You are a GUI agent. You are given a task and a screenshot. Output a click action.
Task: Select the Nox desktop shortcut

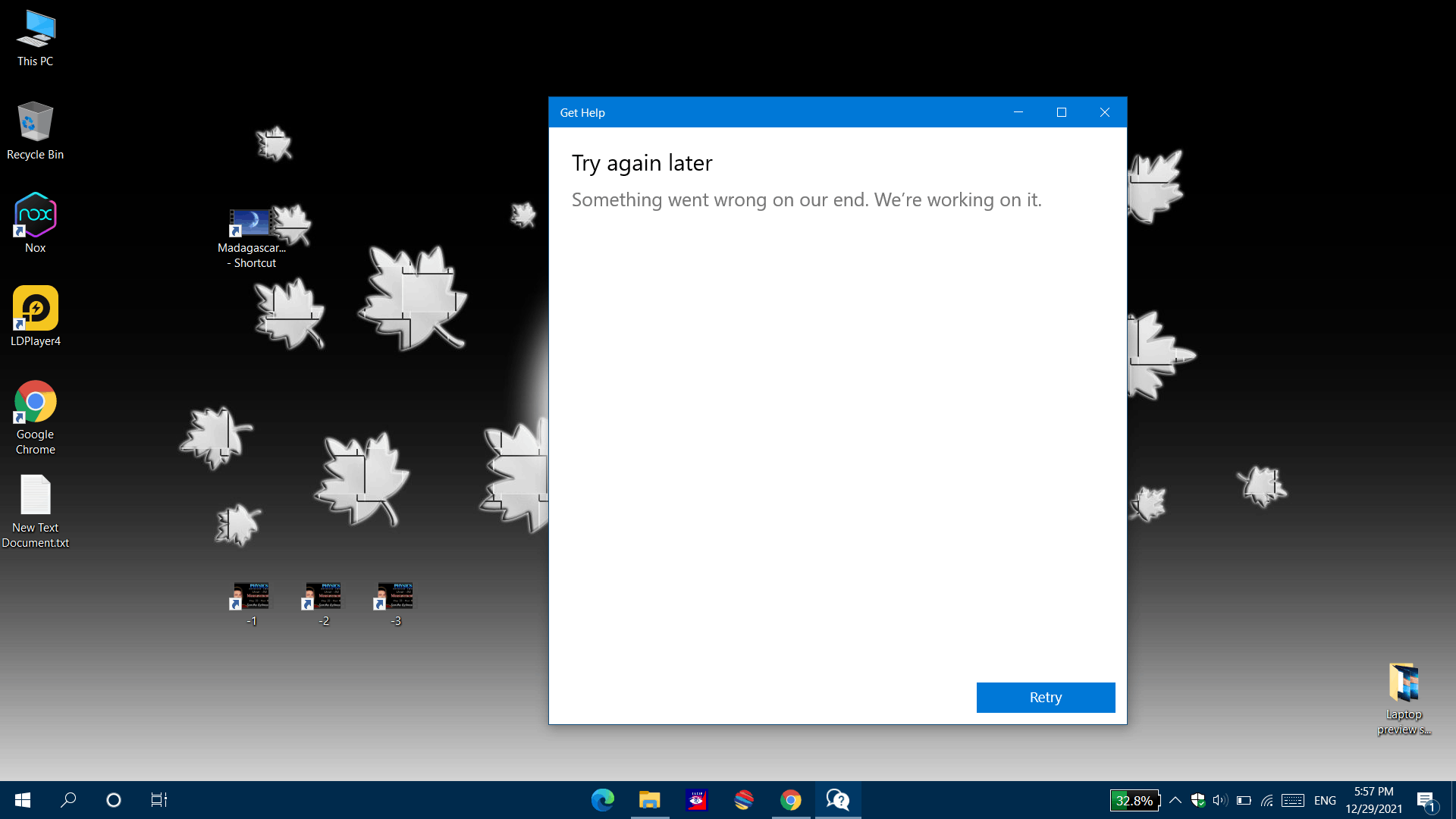(x=35, y=216)
